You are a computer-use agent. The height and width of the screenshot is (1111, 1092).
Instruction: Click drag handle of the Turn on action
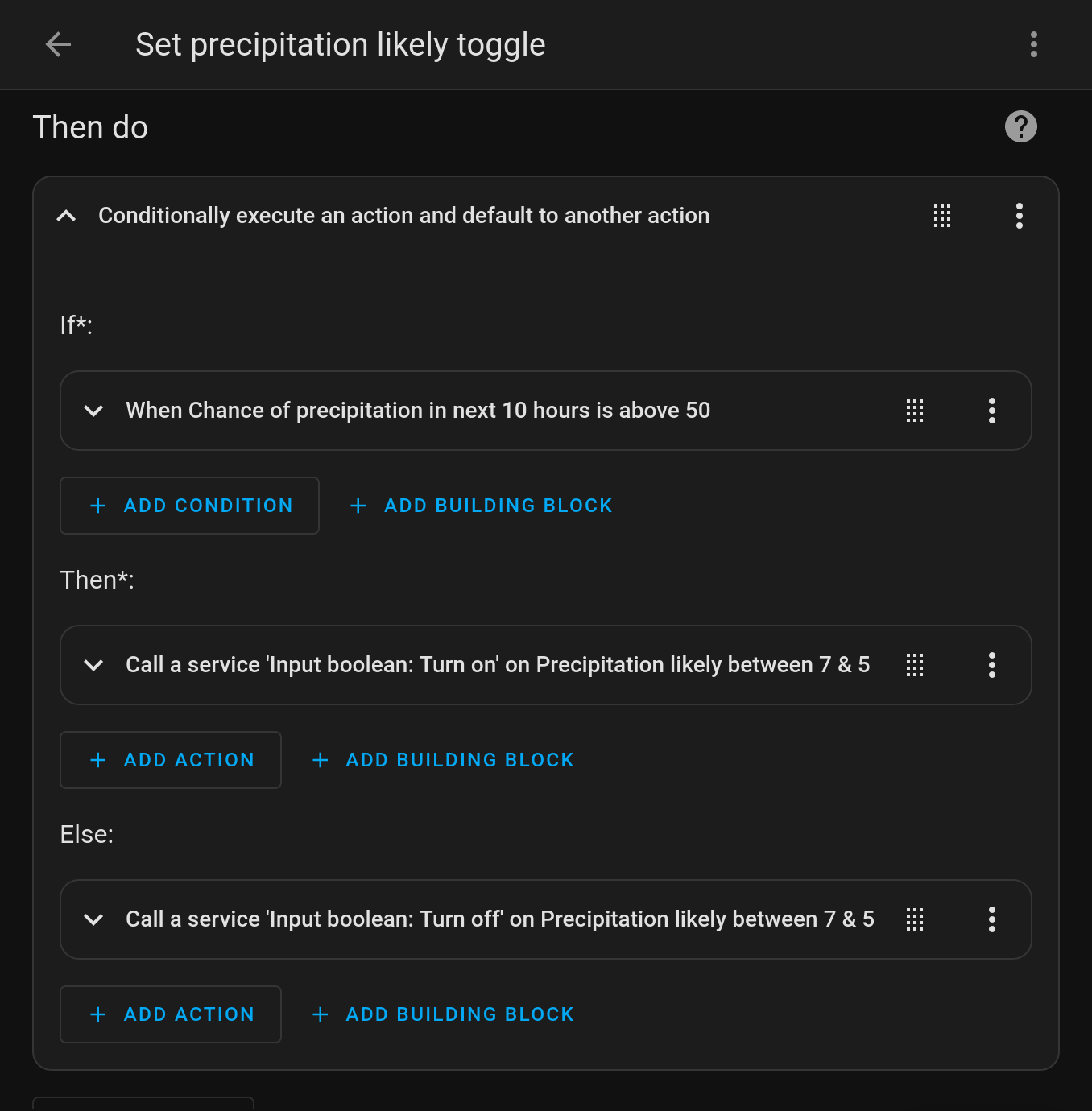pyautogui.click(x=915, y=665)
